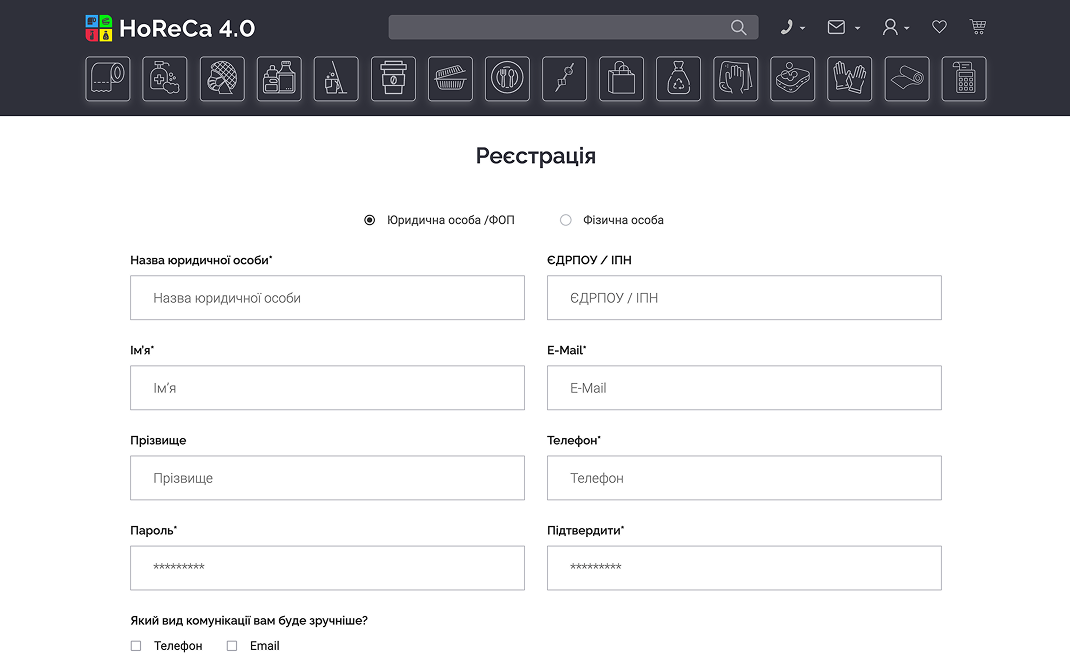1070x670 pixels.
Task: Open the wishlist heart icon
Action: click(939, 27)
